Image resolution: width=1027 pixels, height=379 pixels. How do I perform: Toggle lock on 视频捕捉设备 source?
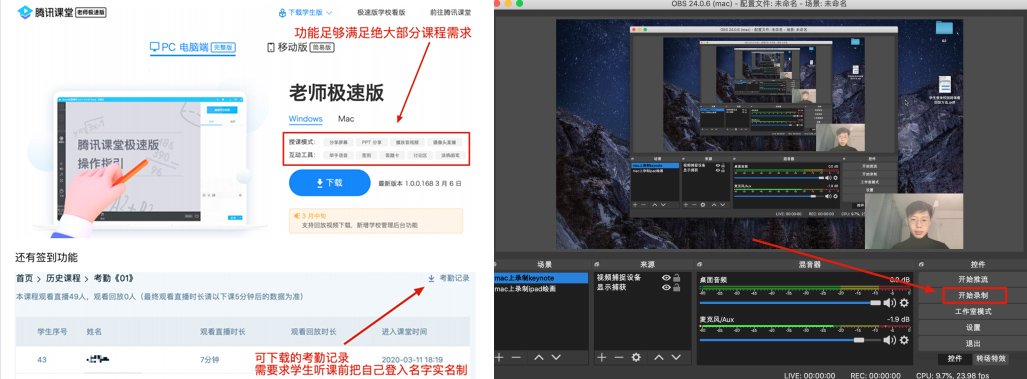[x=677, y=278]
